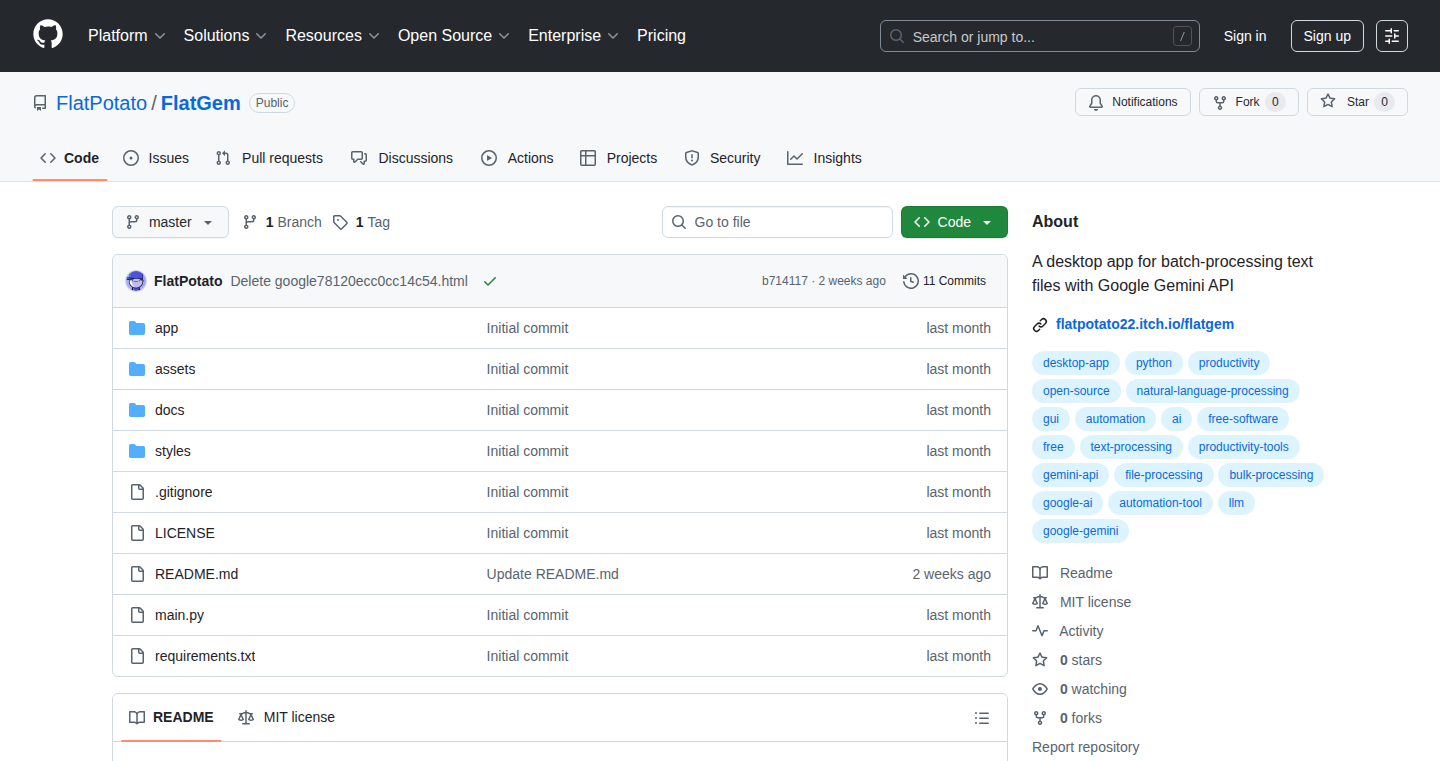Image resolution: width=1440 pixels, height=761 pixels.
Task: Click the 'Delete google78120ecc0cc14c54.html' commit message
Action: tap(349, 281)
